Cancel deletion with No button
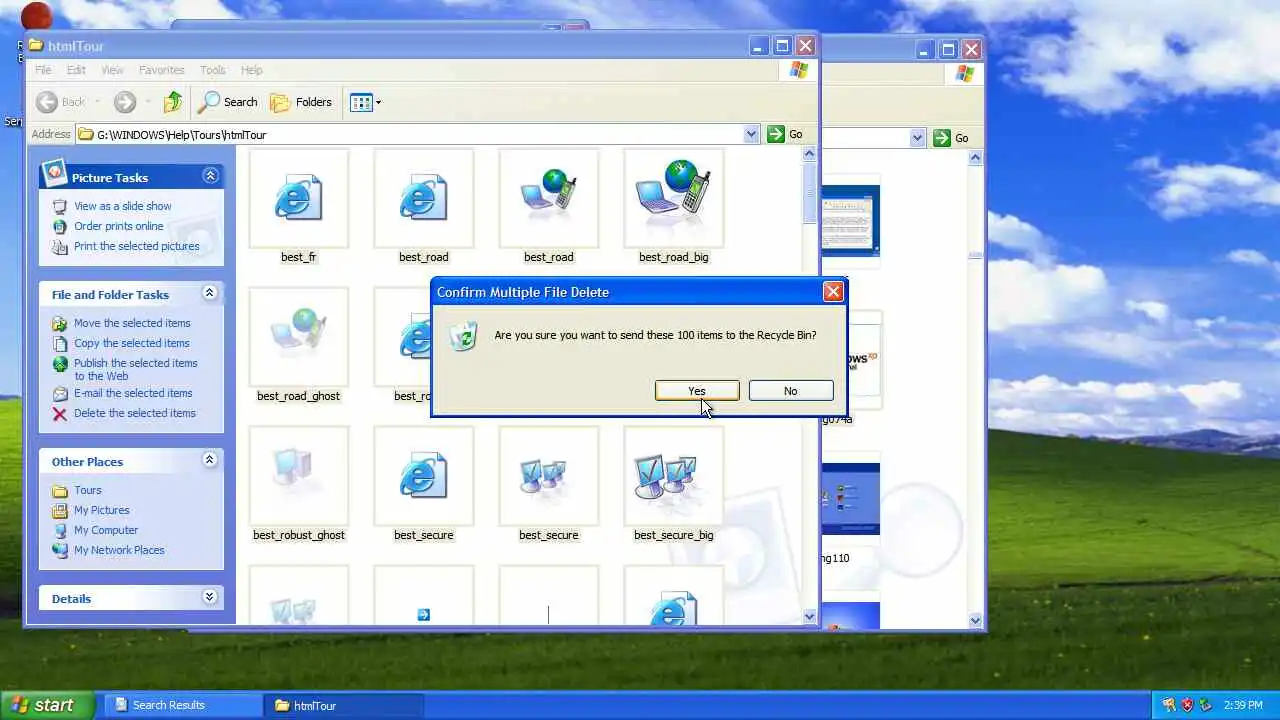1280x720 pixels. pos(790,391)
